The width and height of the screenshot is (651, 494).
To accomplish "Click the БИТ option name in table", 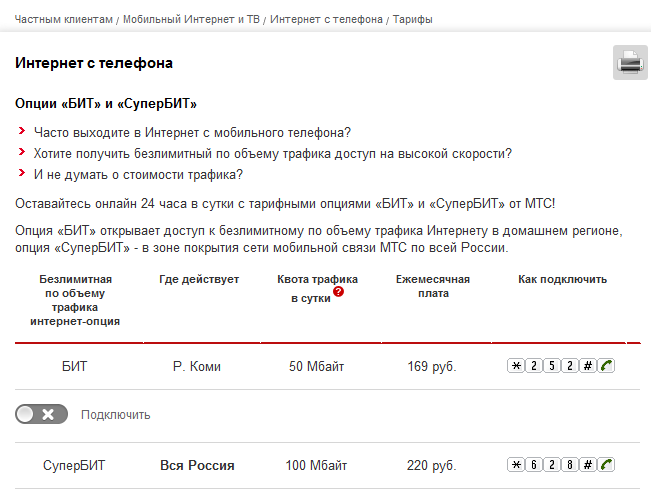I will pos(75,367).
